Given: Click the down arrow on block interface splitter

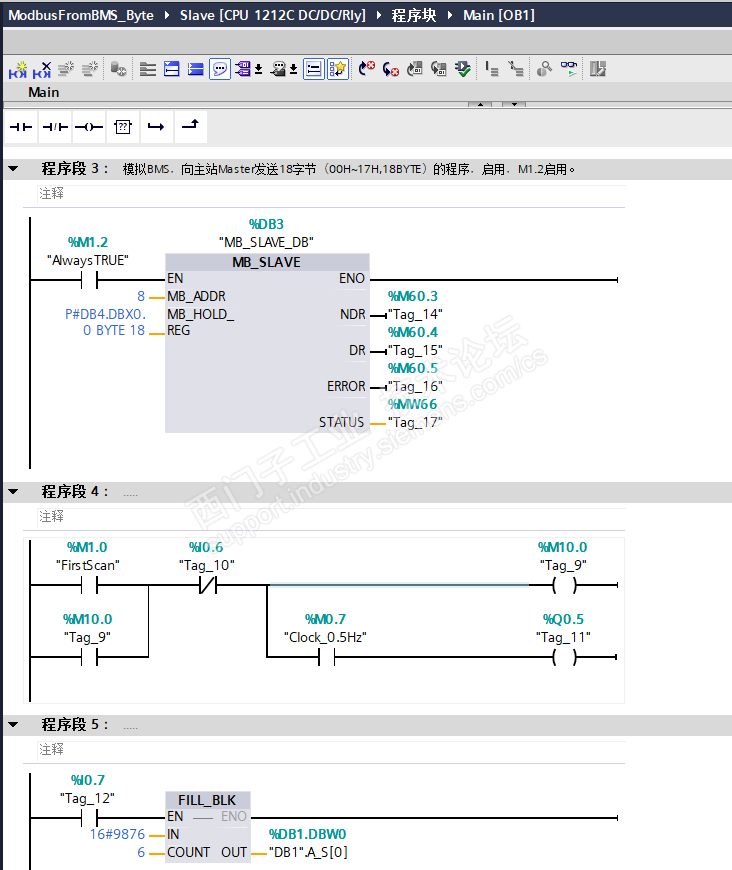Looking at the screenshot, I should coord(514,104).
